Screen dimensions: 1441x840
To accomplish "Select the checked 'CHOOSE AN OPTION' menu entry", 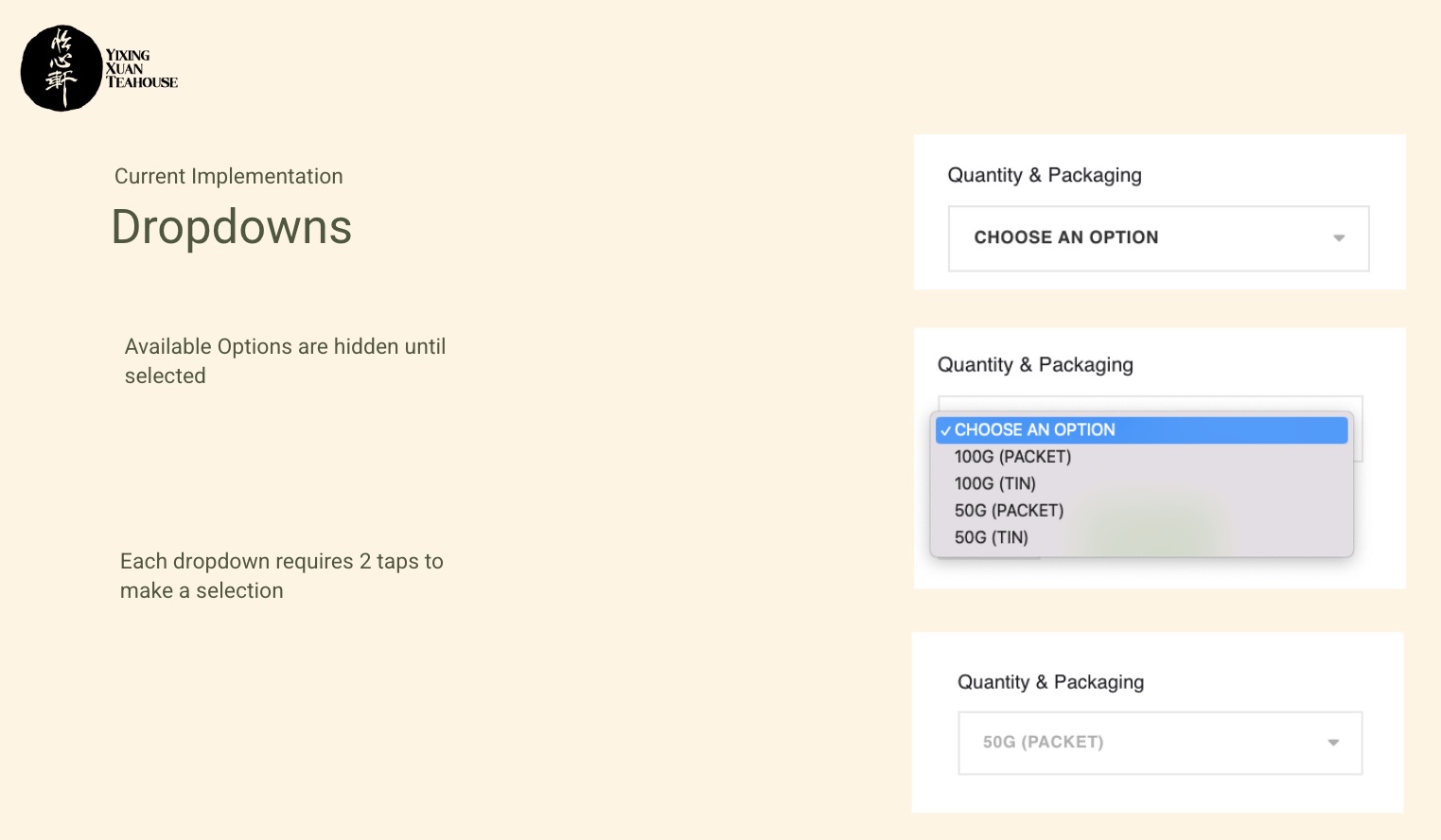I will pos(1142,430).
